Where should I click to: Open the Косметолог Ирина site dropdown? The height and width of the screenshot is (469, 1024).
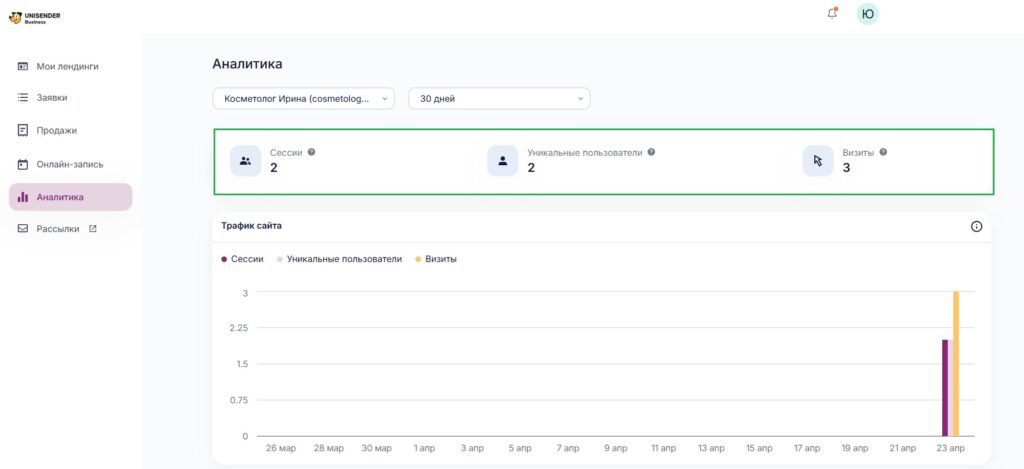[303, 99]
